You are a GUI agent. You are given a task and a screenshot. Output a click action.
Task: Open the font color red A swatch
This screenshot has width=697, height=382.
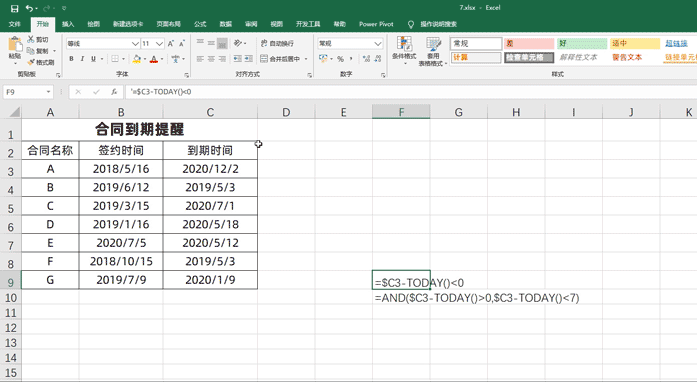click(x=154, y=59)
